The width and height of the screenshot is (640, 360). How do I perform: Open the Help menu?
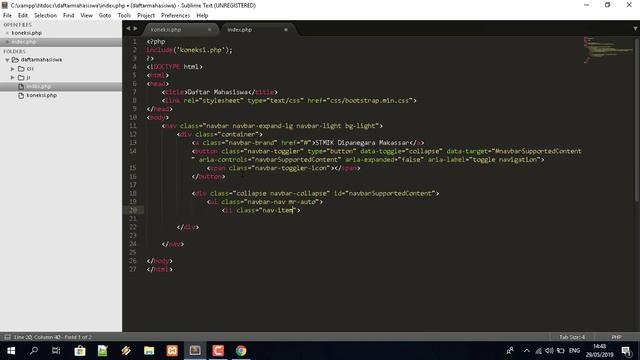tap(202, 15)
